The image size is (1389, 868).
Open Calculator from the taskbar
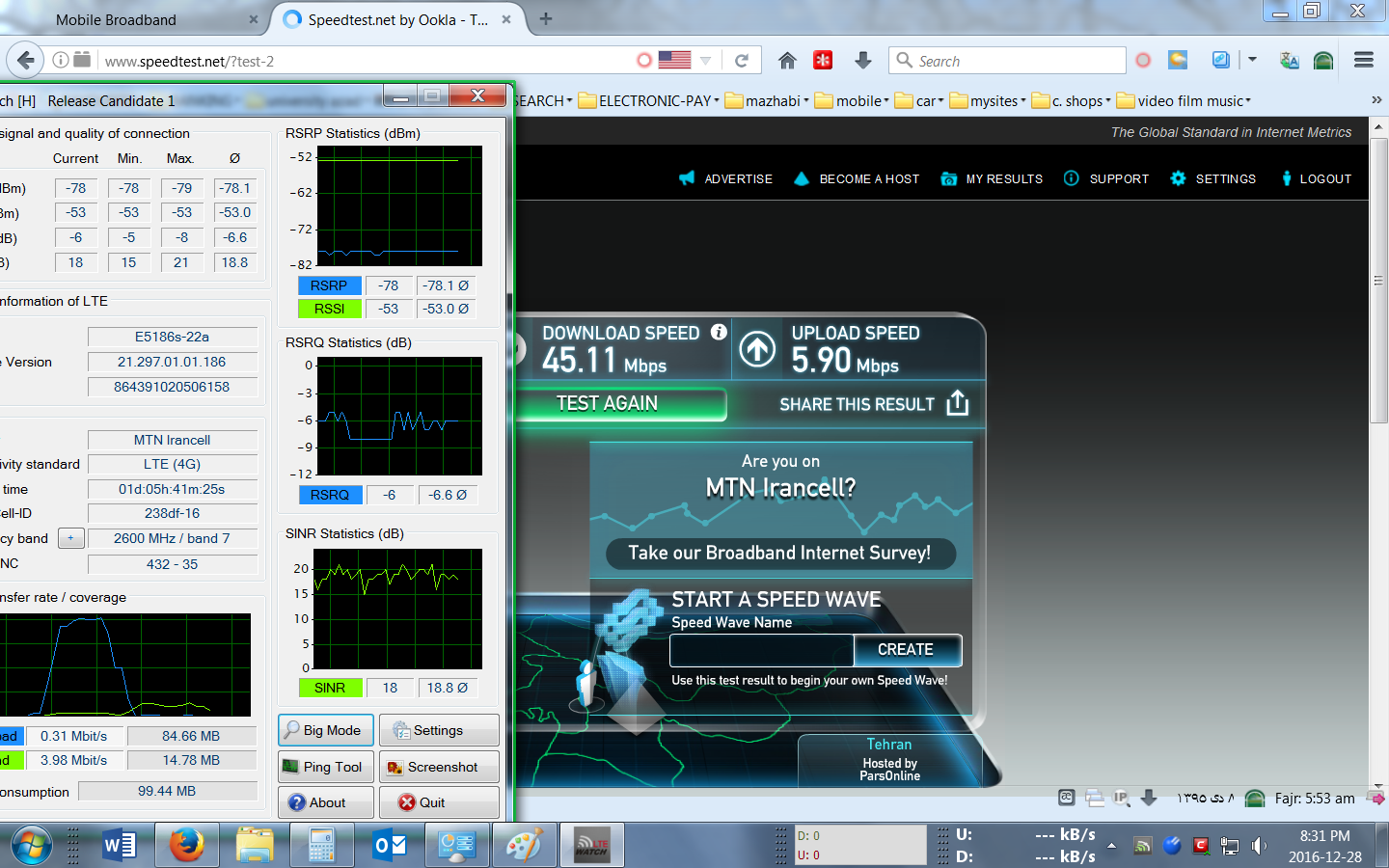click(321, 846)
